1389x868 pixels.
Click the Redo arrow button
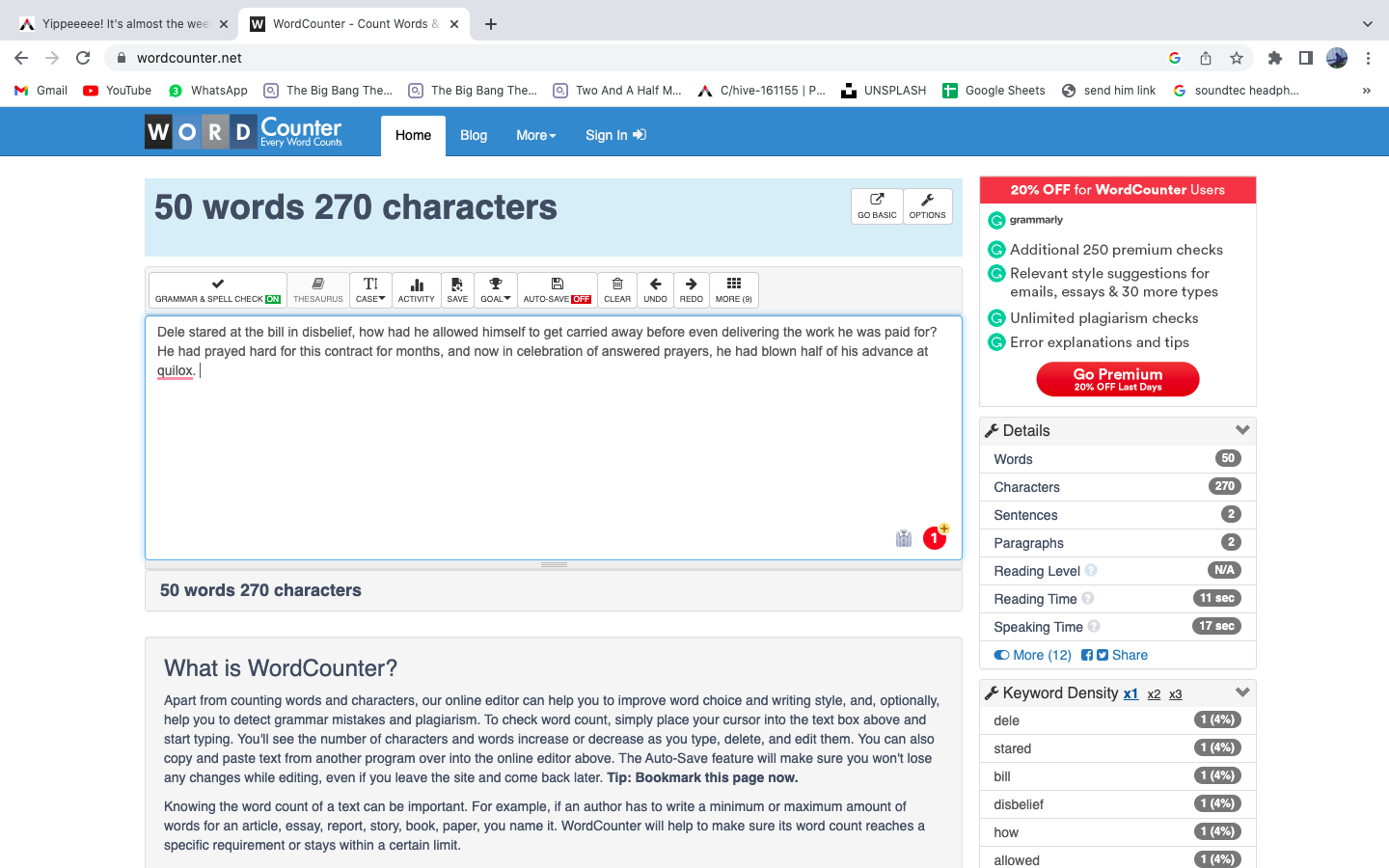pyautogui.click(x=692, y=290)
